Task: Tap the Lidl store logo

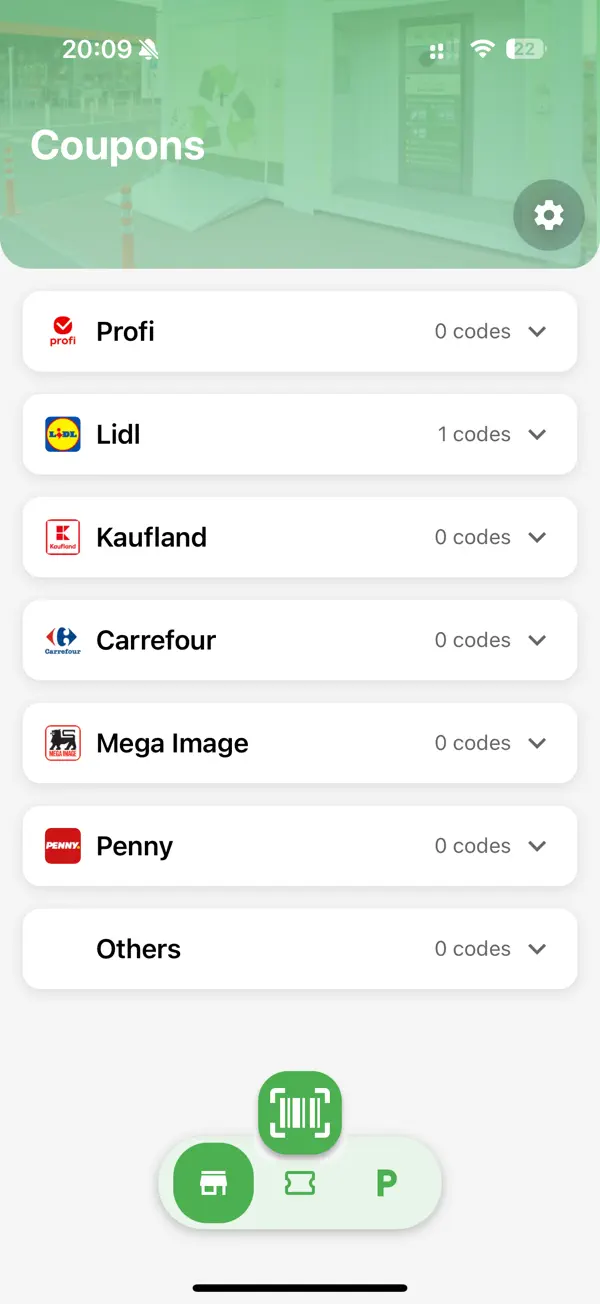Action: [x=62, y=434]
